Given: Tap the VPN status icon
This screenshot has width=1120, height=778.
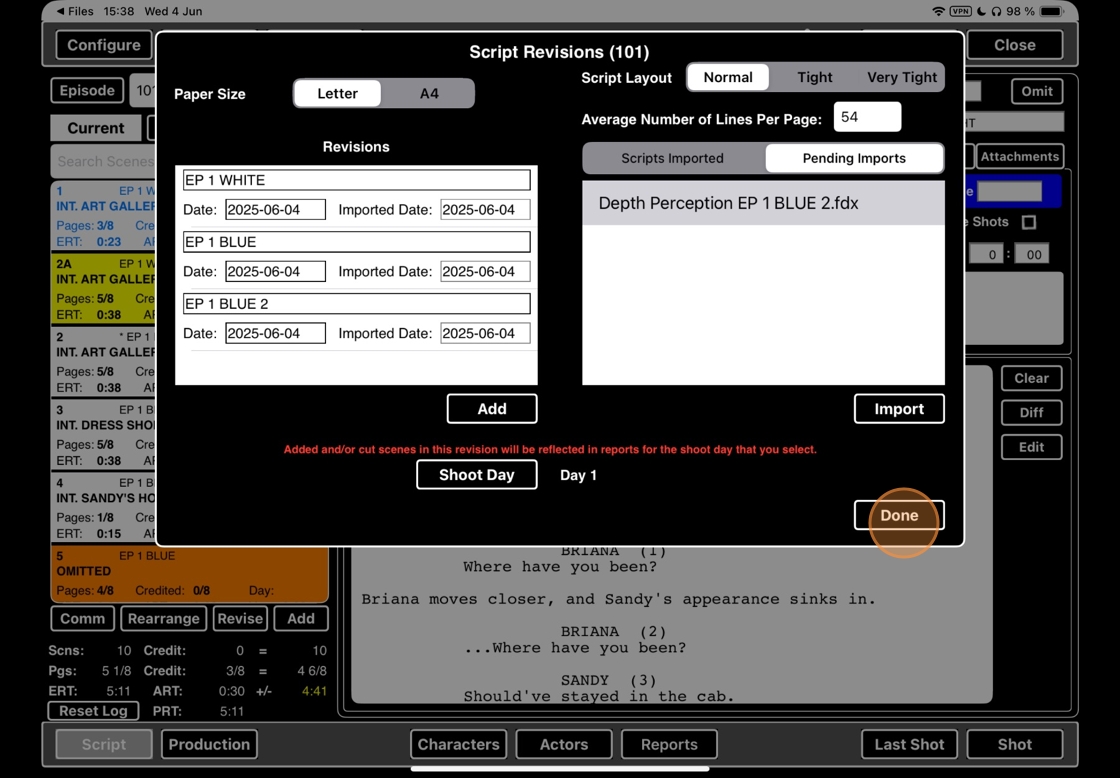Looking at the screenshot, I should point(961,11).
